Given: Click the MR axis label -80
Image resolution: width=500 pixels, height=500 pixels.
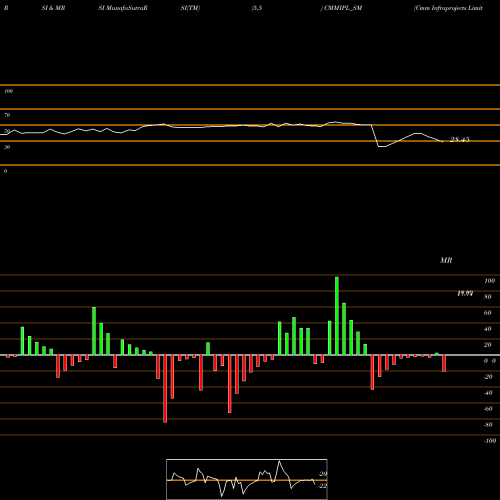Looking at the screenshot, I should [488, 425].
